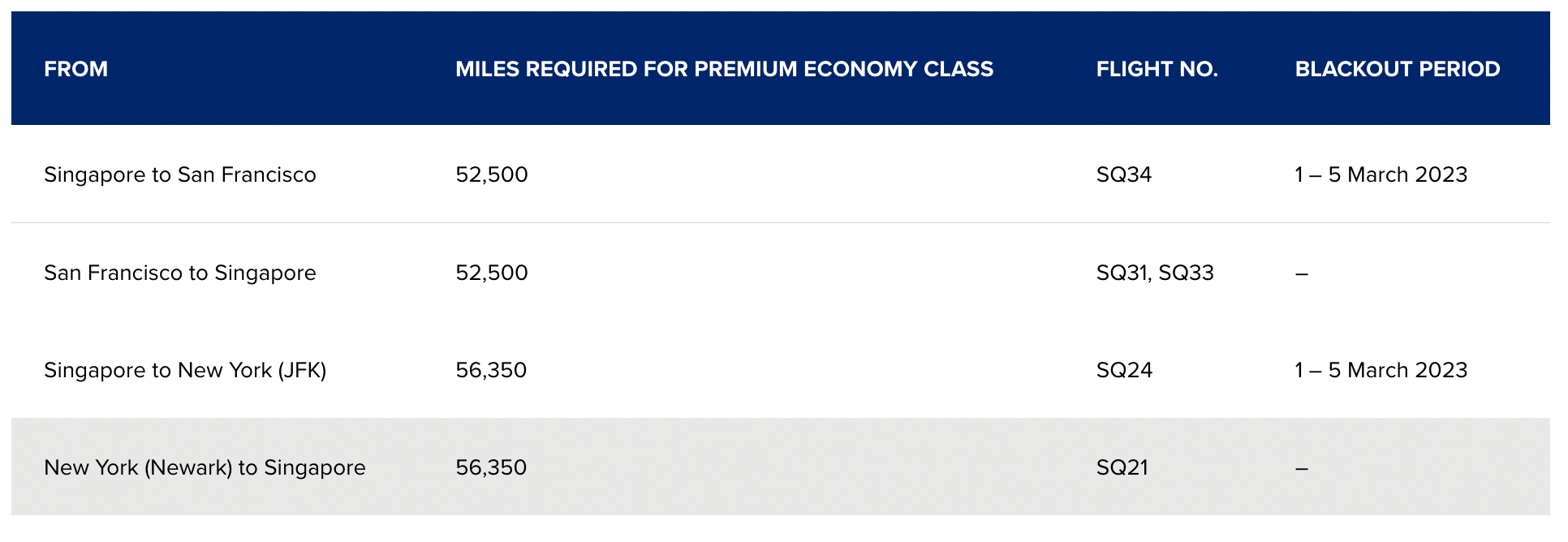The image size is (1568, 542).
Task: Click the BLACKOUT PERIOD column header
Action: (1397, 69)
